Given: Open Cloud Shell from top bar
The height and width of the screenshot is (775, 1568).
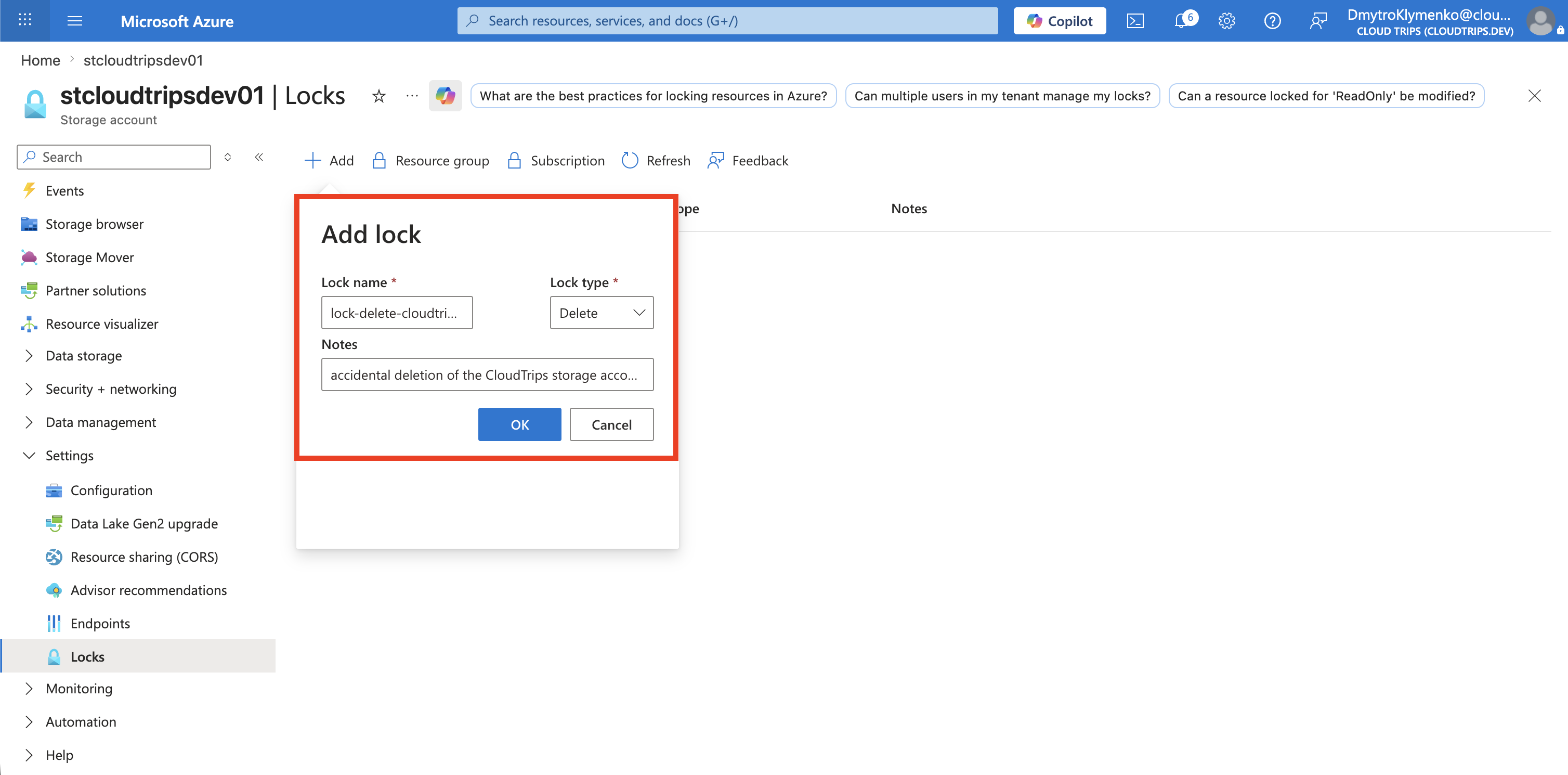Looking at the screenshot, I should (x=1135, y=21).
